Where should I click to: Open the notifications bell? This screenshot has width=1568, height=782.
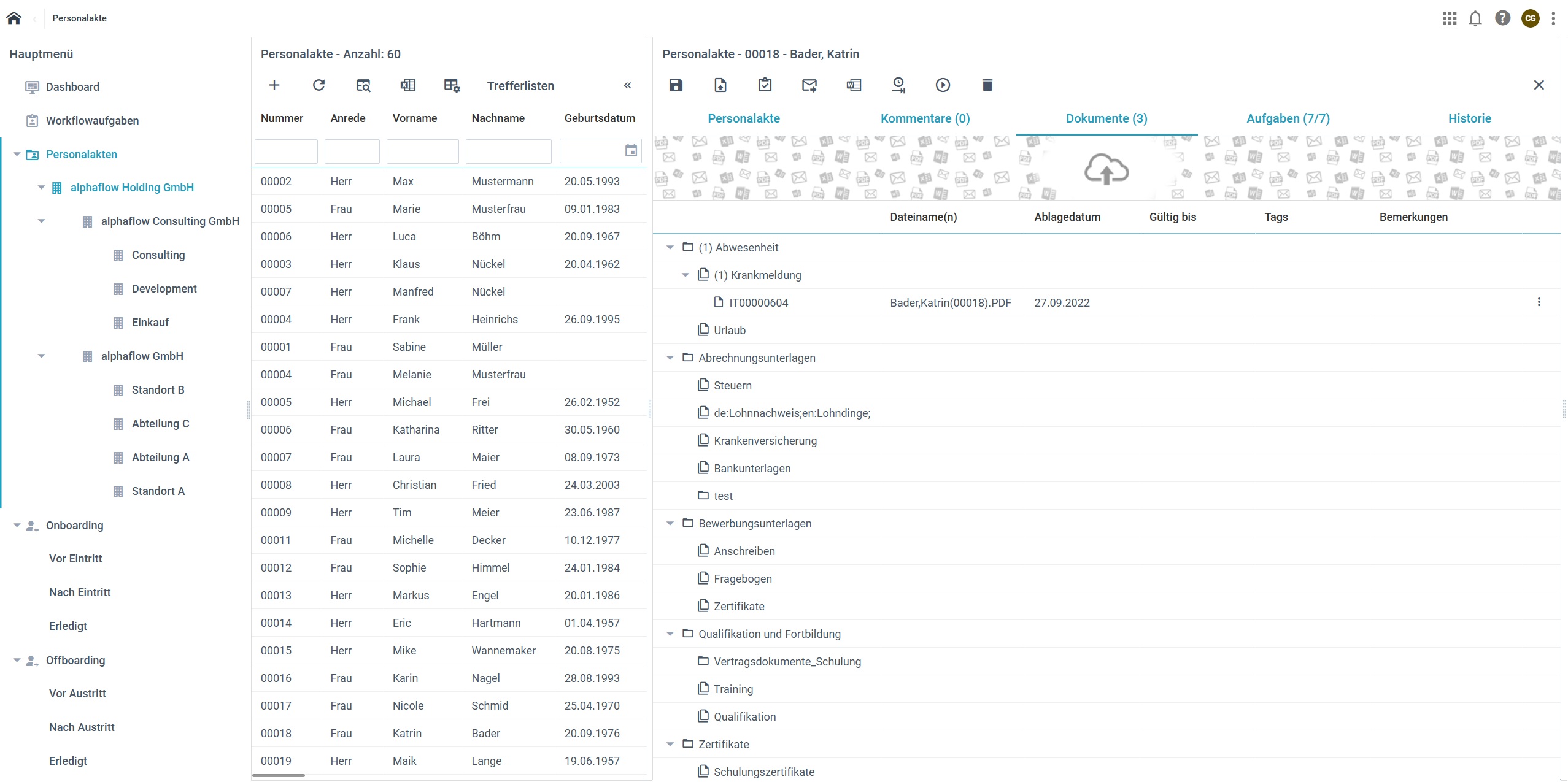point(1475,18)
